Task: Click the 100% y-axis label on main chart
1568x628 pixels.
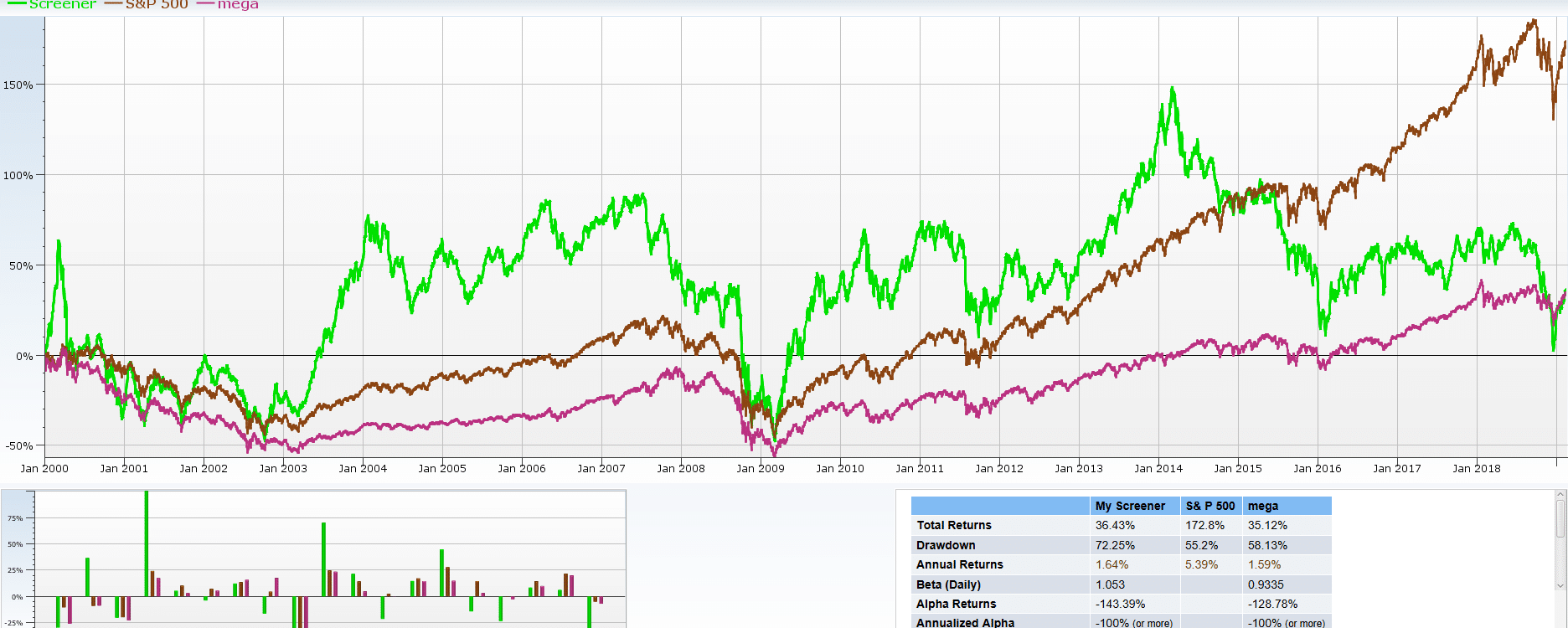Action: [x=18, y=175]
